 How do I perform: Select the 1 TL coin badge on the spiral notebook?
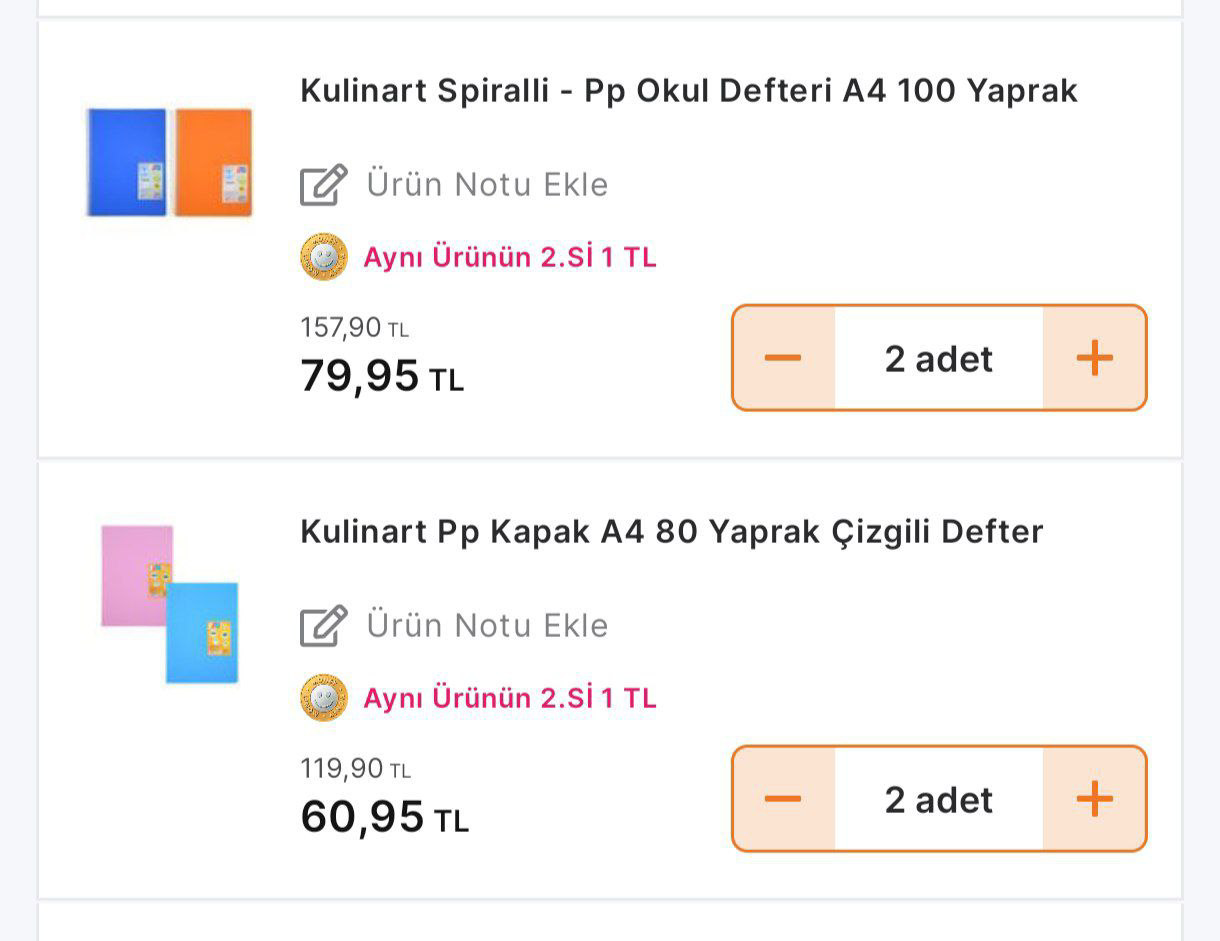tap(324, 258)
